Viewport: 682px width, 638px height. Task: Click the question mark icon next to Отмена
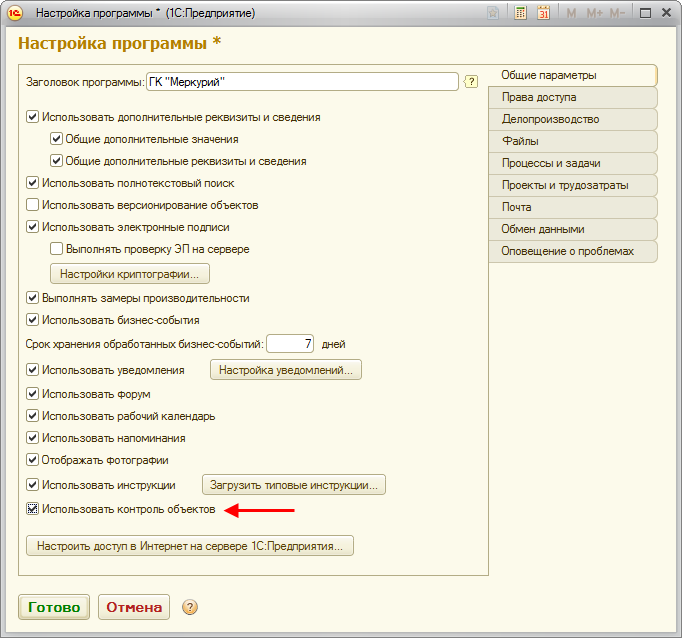(x=190, y=607)
